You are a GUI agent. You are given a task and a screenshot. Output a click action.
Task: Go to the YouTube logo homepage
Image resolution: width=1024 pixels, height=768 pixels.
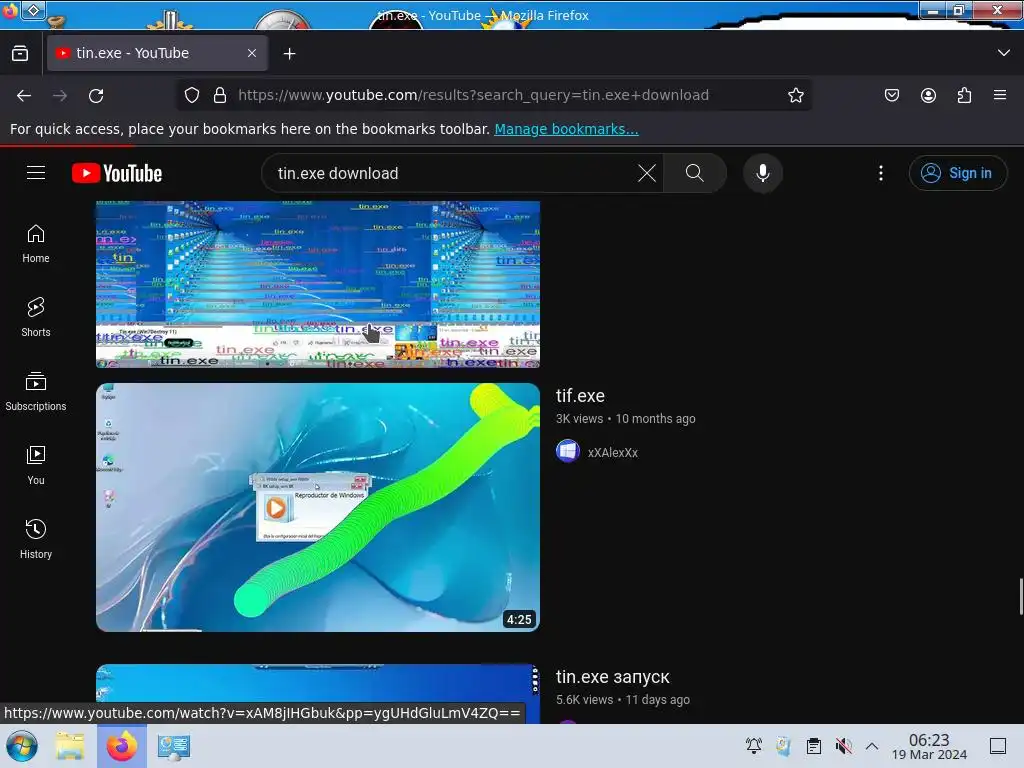117,173
